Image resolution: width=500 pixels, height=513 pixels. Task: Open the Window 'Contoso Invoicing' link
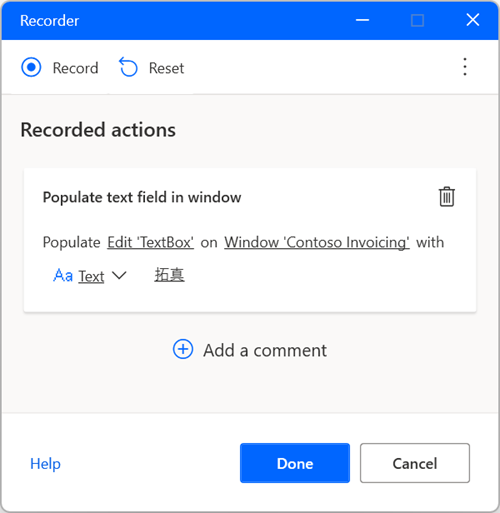[x=317, y=242]
